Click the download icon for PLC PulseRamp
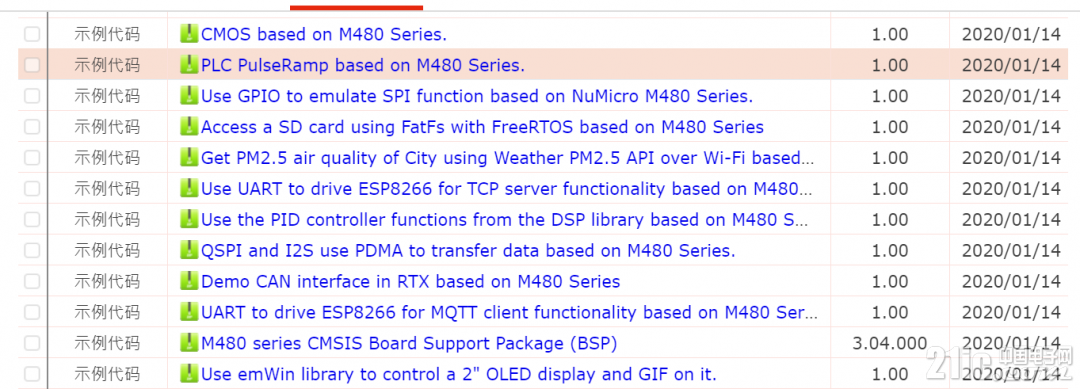Screen dimensions: 1080x389 tap(189, 65)
